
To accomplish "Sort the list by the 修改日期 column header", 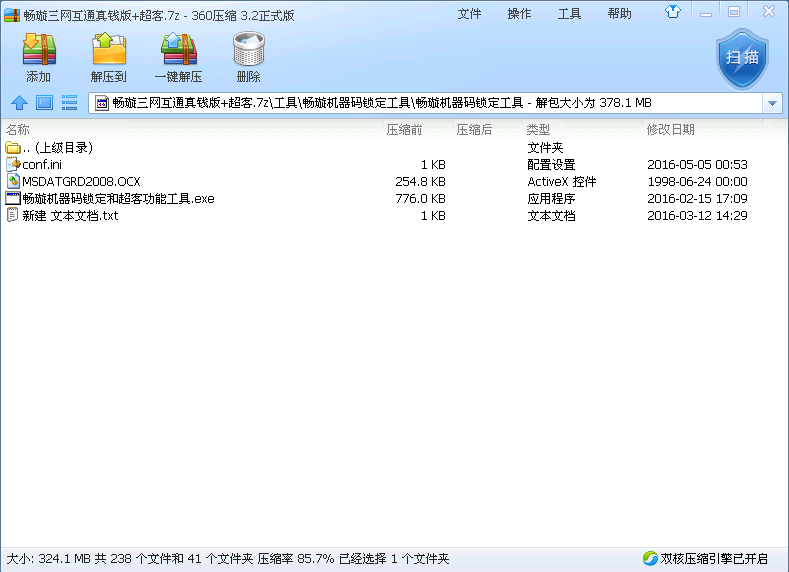I will coord(670,130).
